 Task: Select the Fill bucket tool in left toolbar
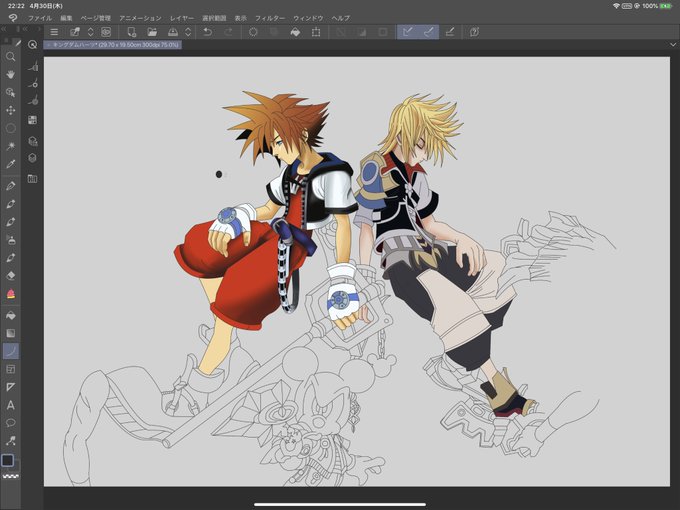[x=10, y=315]
